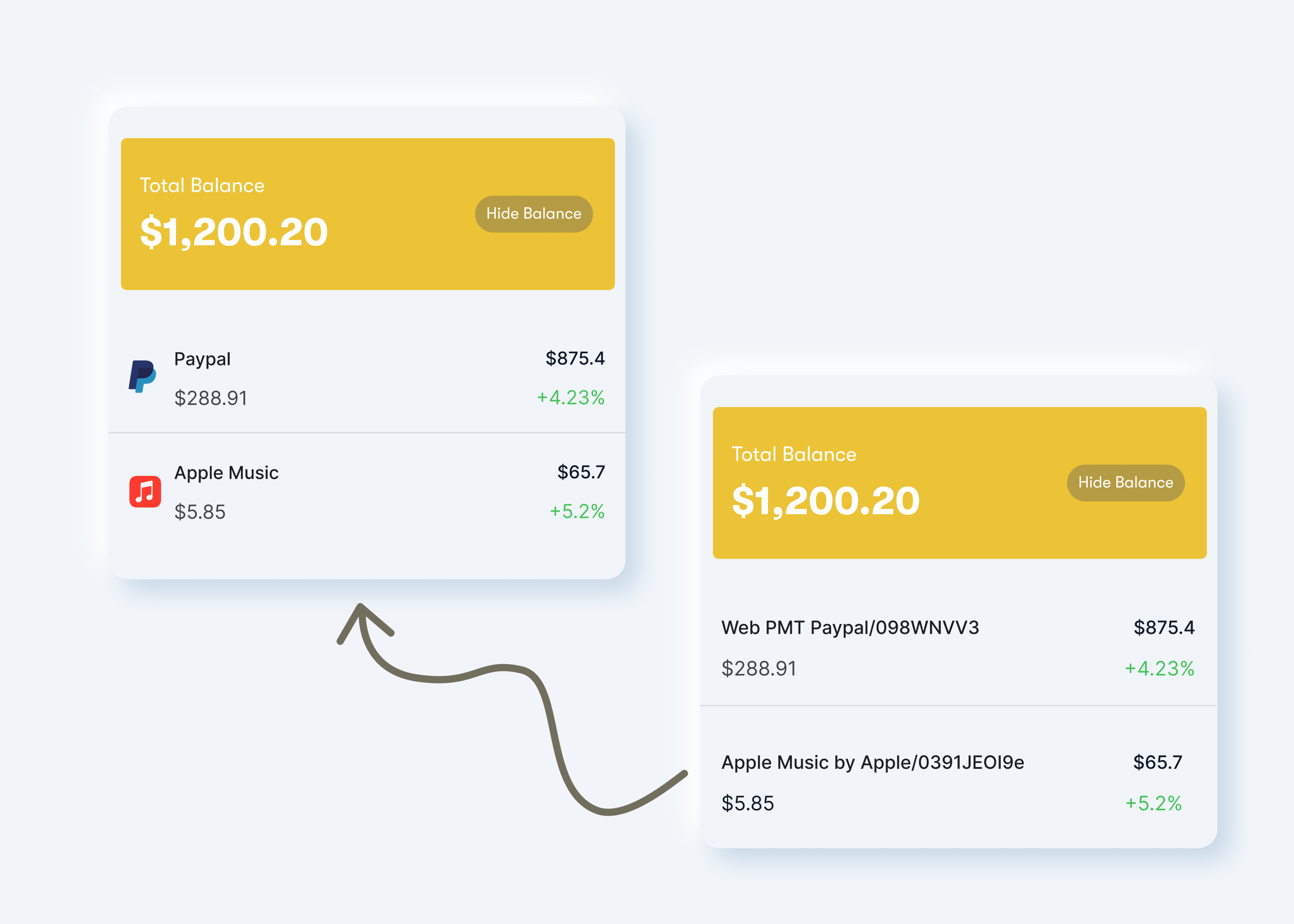Click $65.7 amount beside the short Apple Music name
Screen dimensions: 1294x924
[x=581, y=472]
